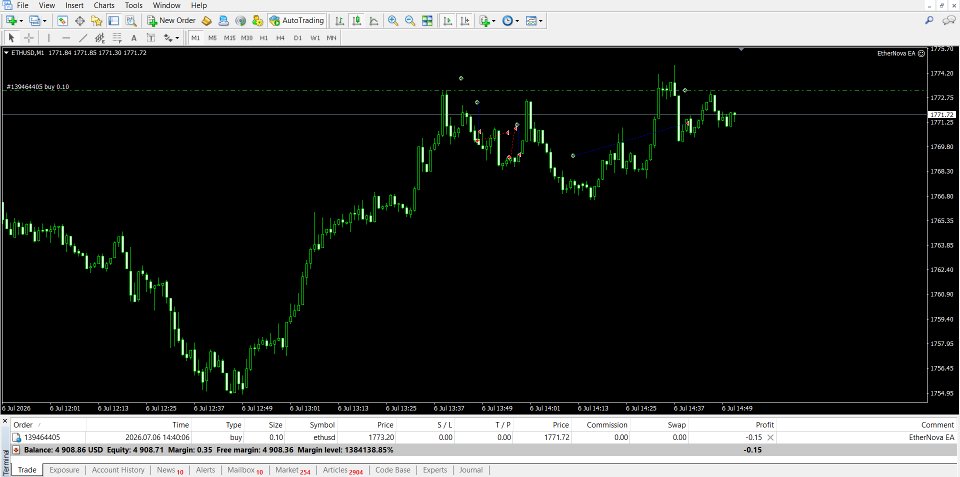
Task: Switch chart to candlestick style
Action: (x=357, y=20)
